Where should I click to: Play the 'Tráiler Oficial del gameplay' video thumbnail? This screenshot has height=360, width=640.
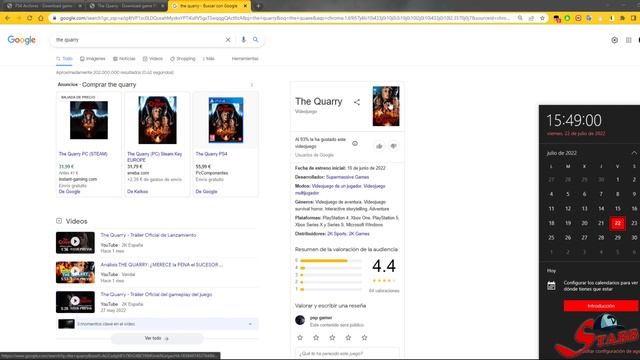coord(75,302)
